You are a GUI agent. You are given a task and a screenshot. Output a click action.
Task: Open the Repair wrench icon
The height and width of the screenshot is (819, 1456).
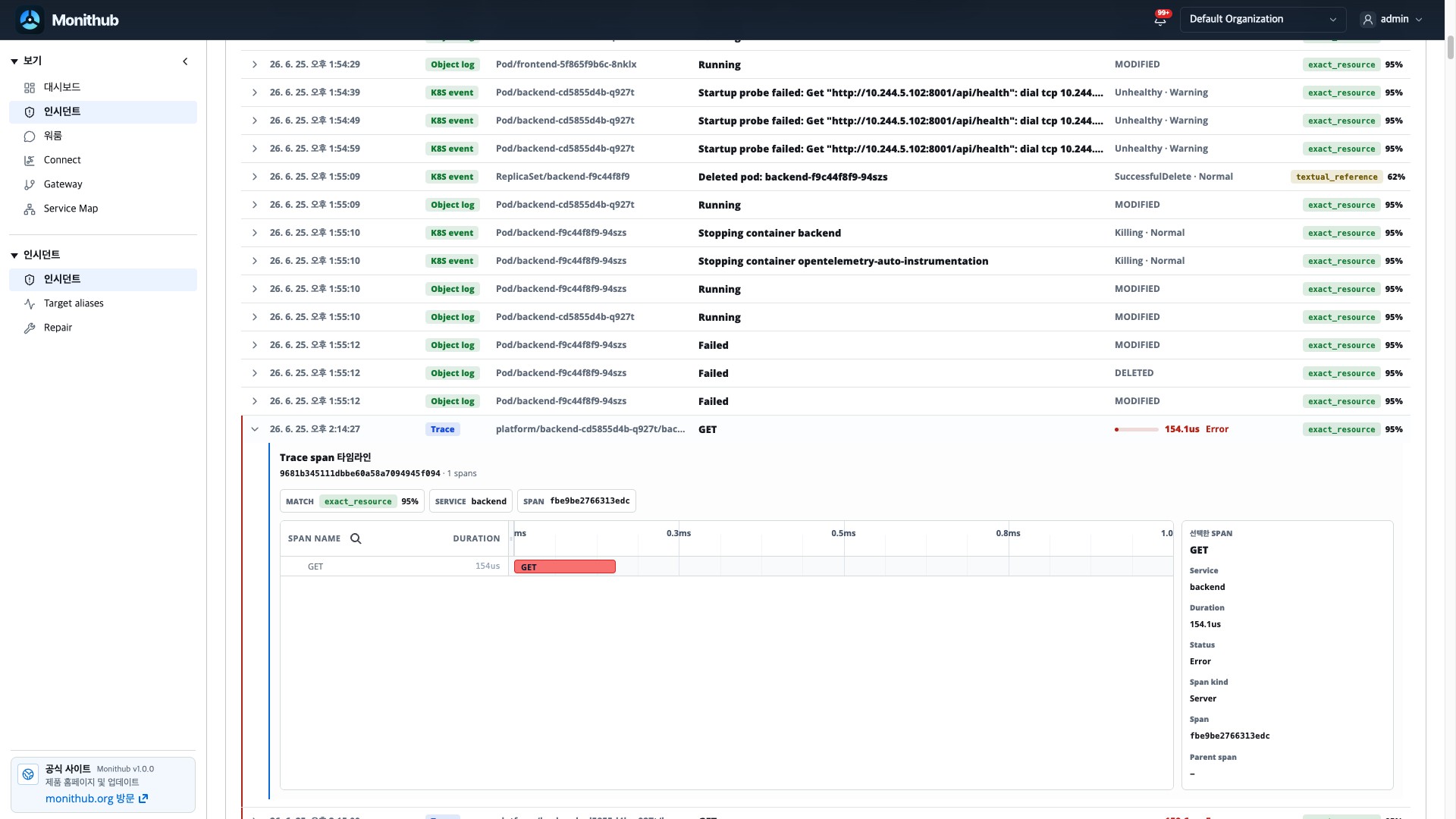pyautogui.click(x=30, y=328)
